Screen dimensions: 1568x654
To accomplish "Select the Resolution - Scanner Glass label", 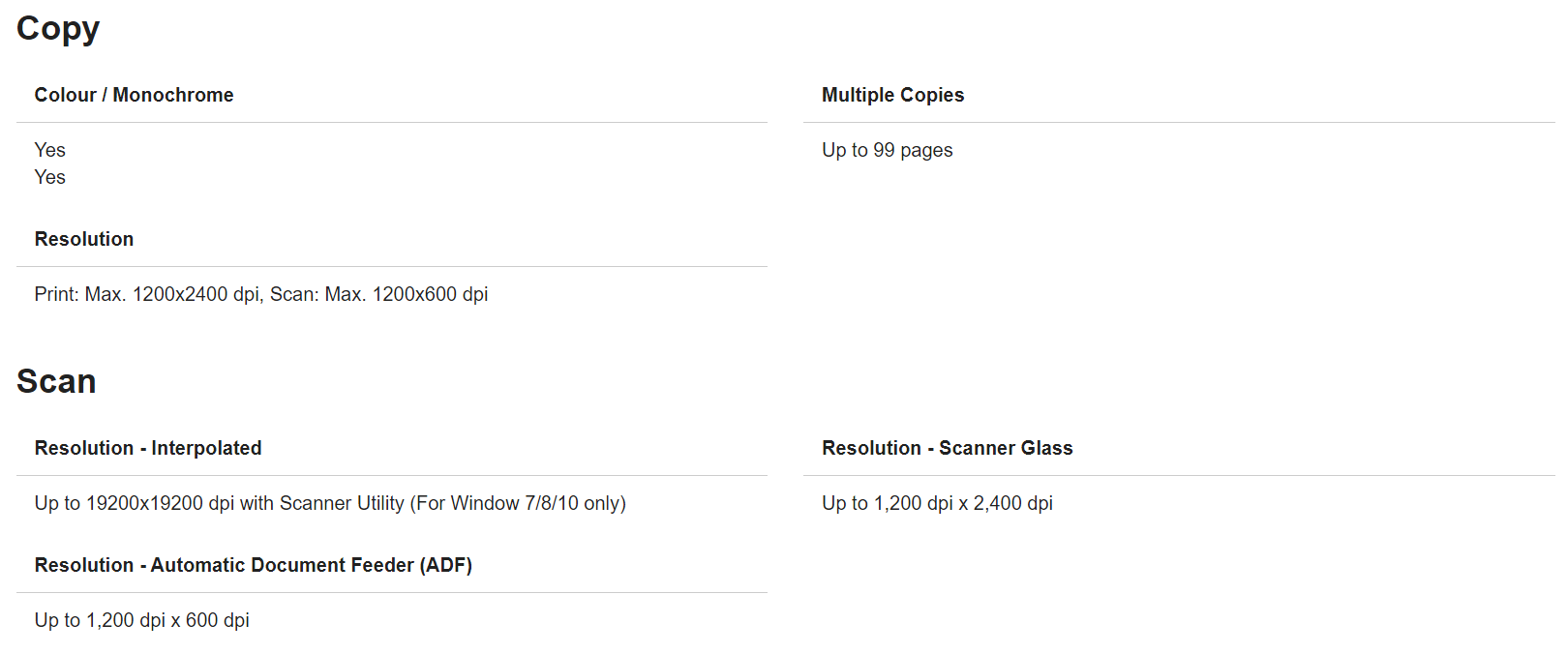I will [x=947, y=448].
